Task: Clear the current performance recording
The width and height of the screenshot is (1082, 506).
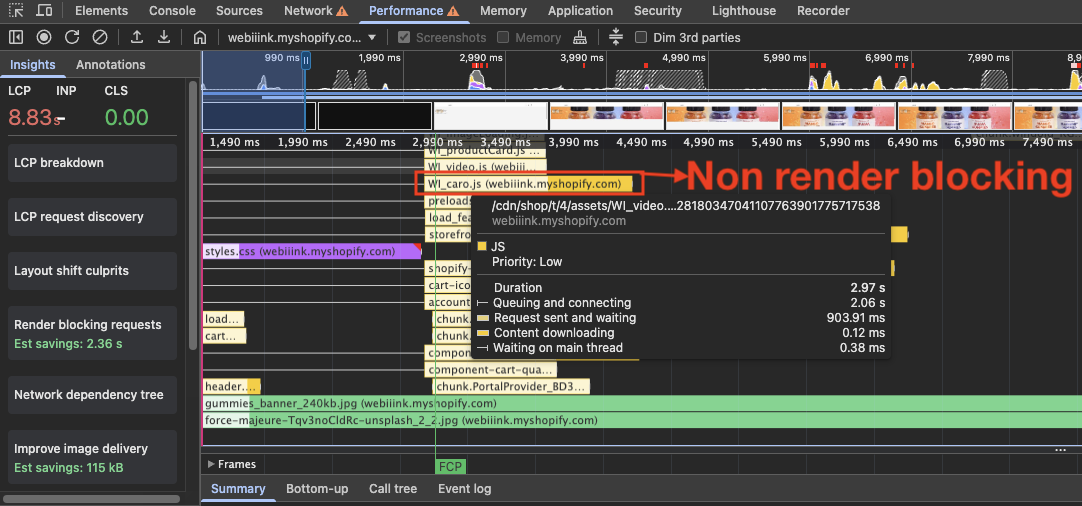Action: click(100, 37)
